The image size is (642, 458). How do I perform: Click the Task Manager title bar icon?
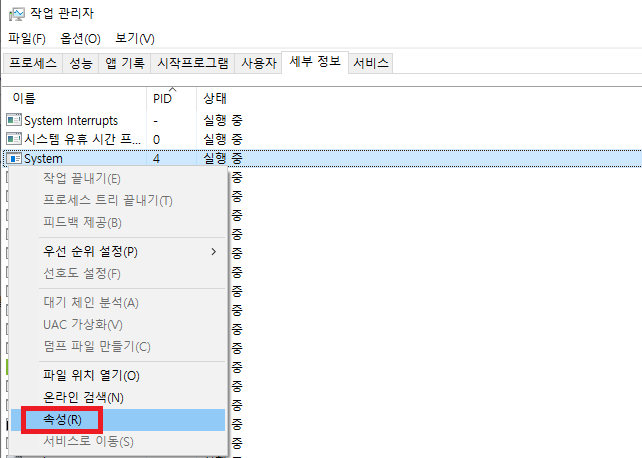16,13
